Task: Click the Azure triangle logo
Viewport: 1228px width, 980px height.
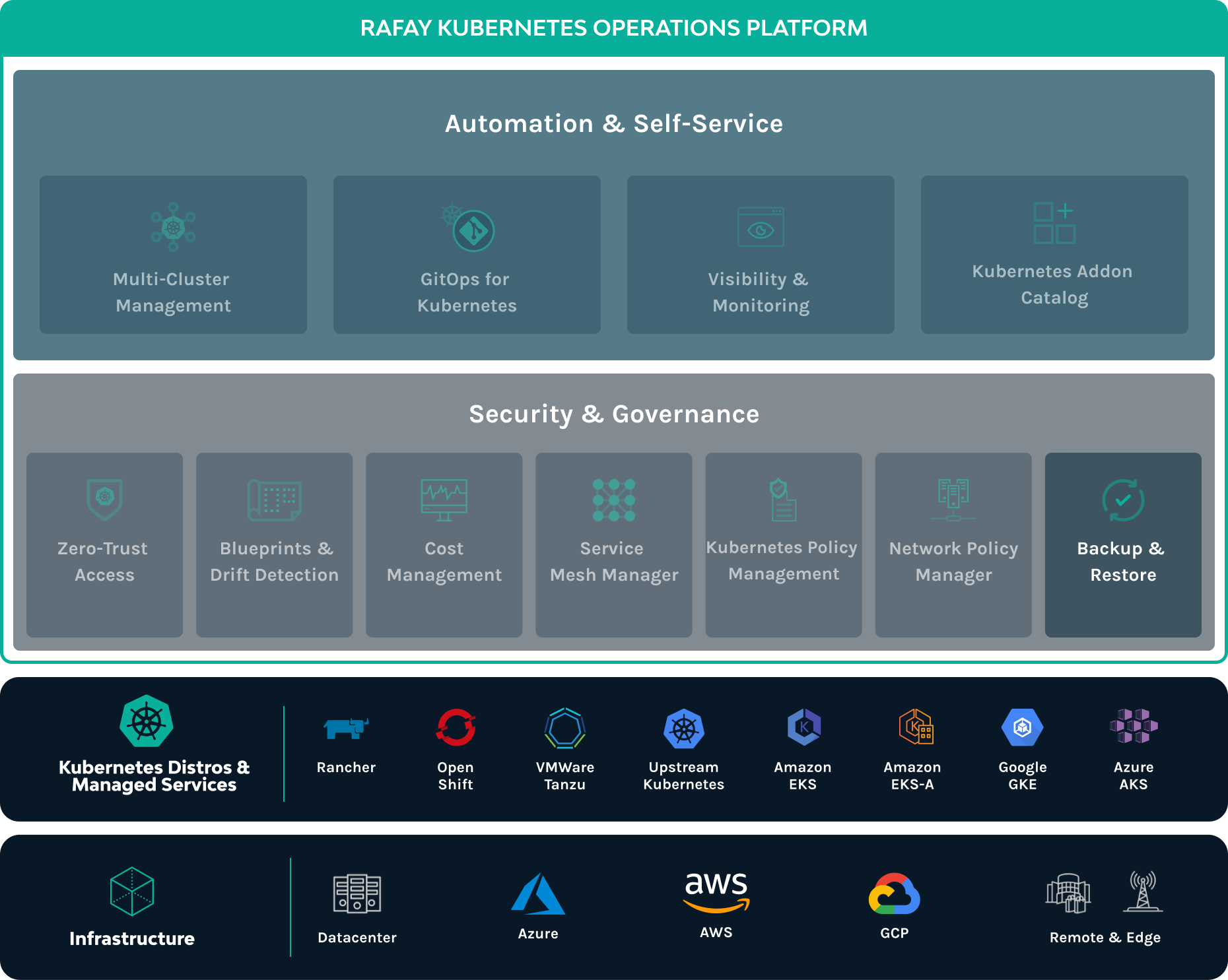Action: (538, 894)
